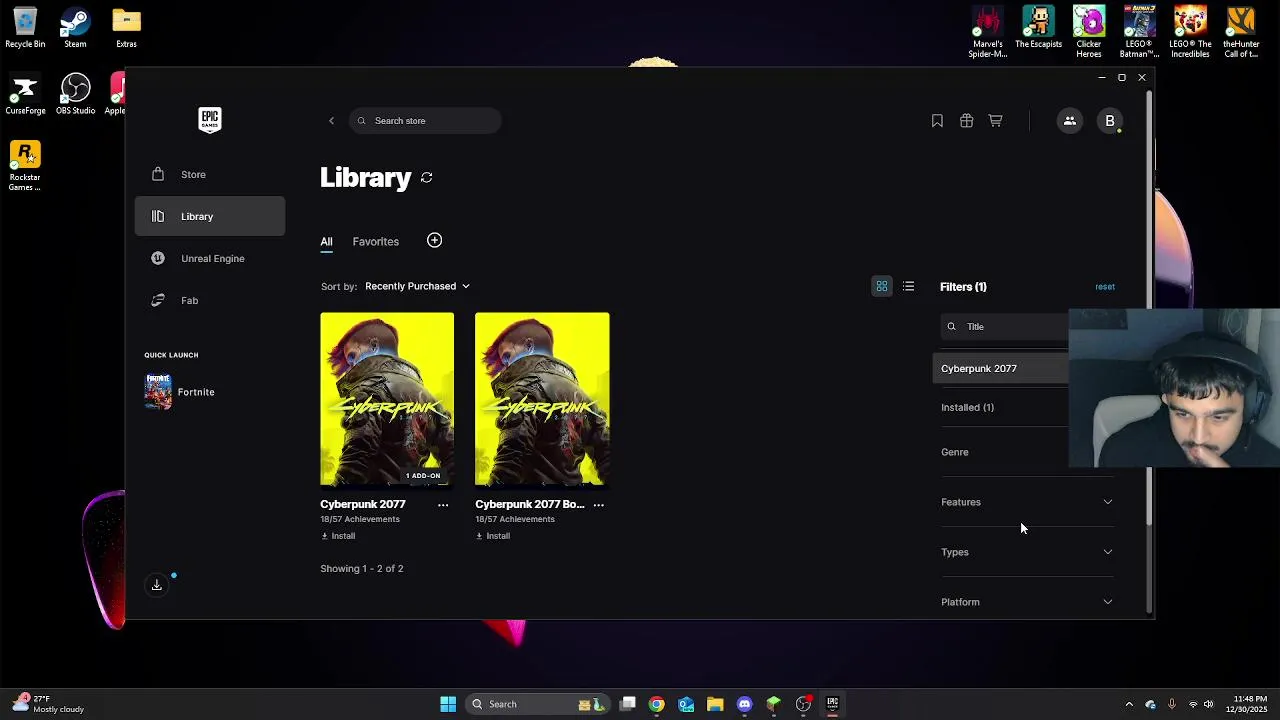This screenshot has width=1280, height=720.
Task: Open options menu for Cyberpunk 2077 Bo...
Action: (598, 505)
